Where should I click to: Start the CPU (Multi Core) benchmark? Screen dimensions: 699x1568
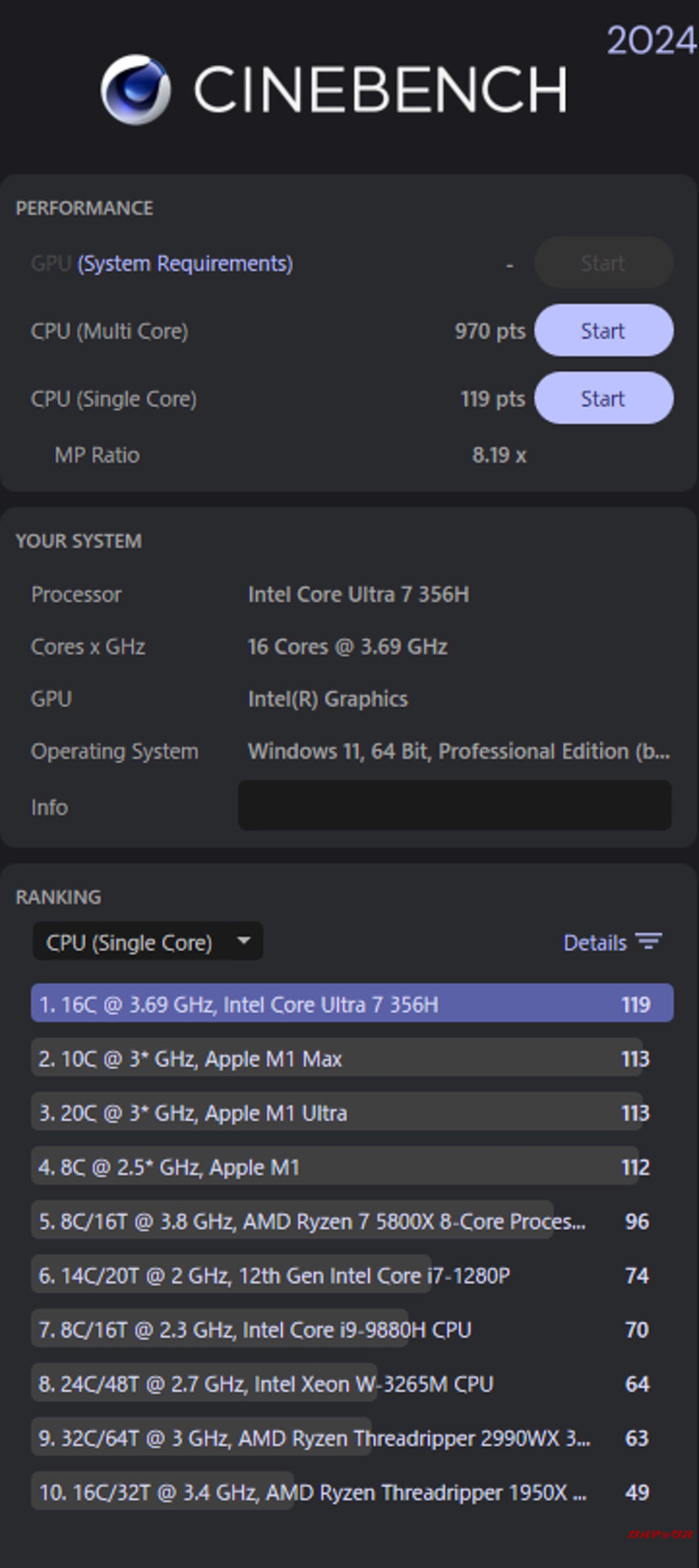coord(603,330)
